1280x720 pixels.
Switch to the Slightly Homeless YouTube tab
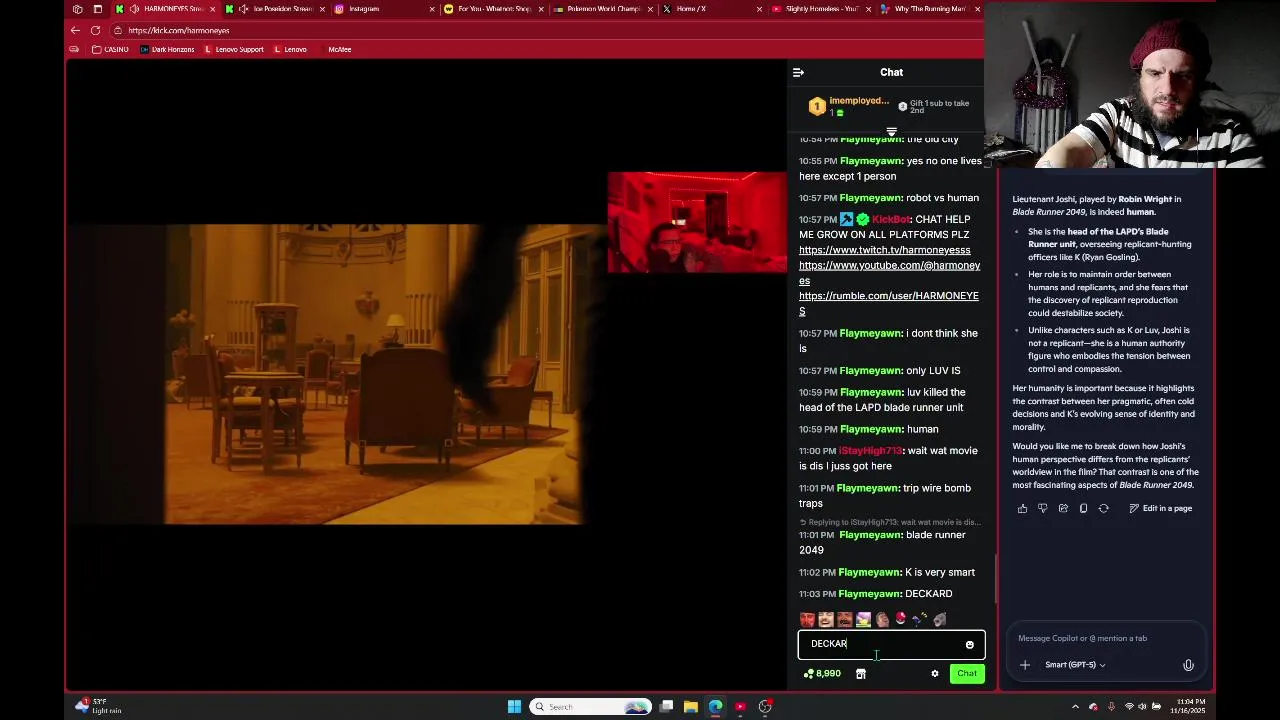coord(823,9)
